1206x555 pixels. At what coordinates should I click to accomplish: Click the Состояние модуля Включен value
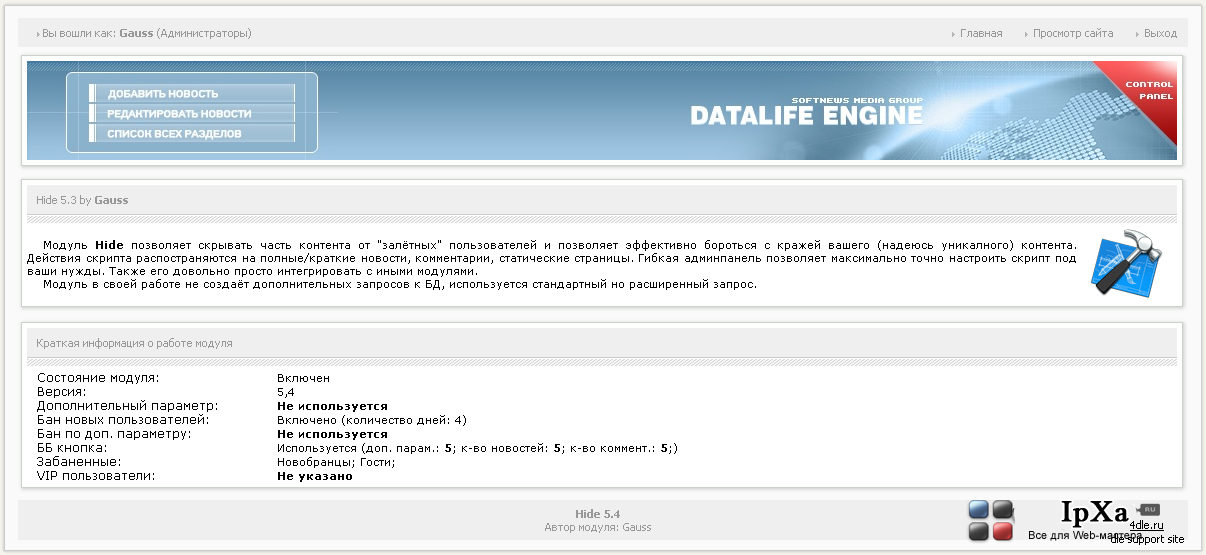pyautogui.click(x=303, y=378)
